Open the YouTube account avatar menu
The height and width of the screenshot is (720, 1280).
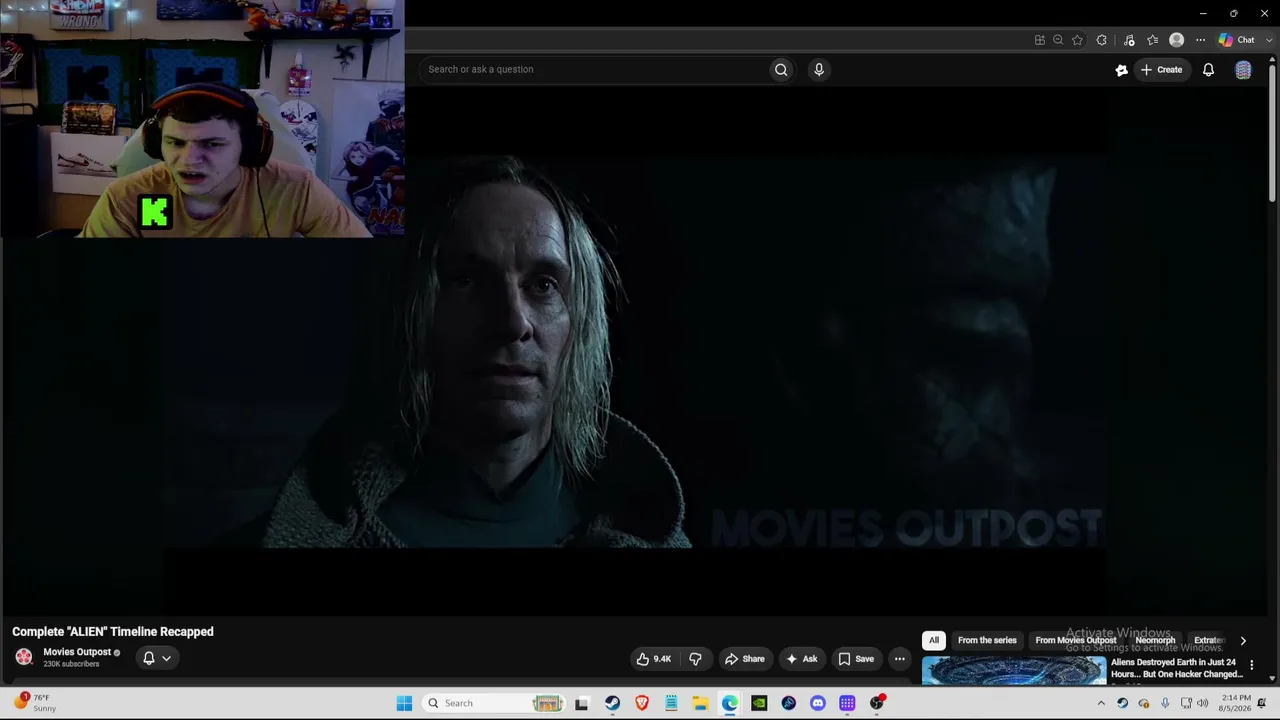tap(1243, 69)
